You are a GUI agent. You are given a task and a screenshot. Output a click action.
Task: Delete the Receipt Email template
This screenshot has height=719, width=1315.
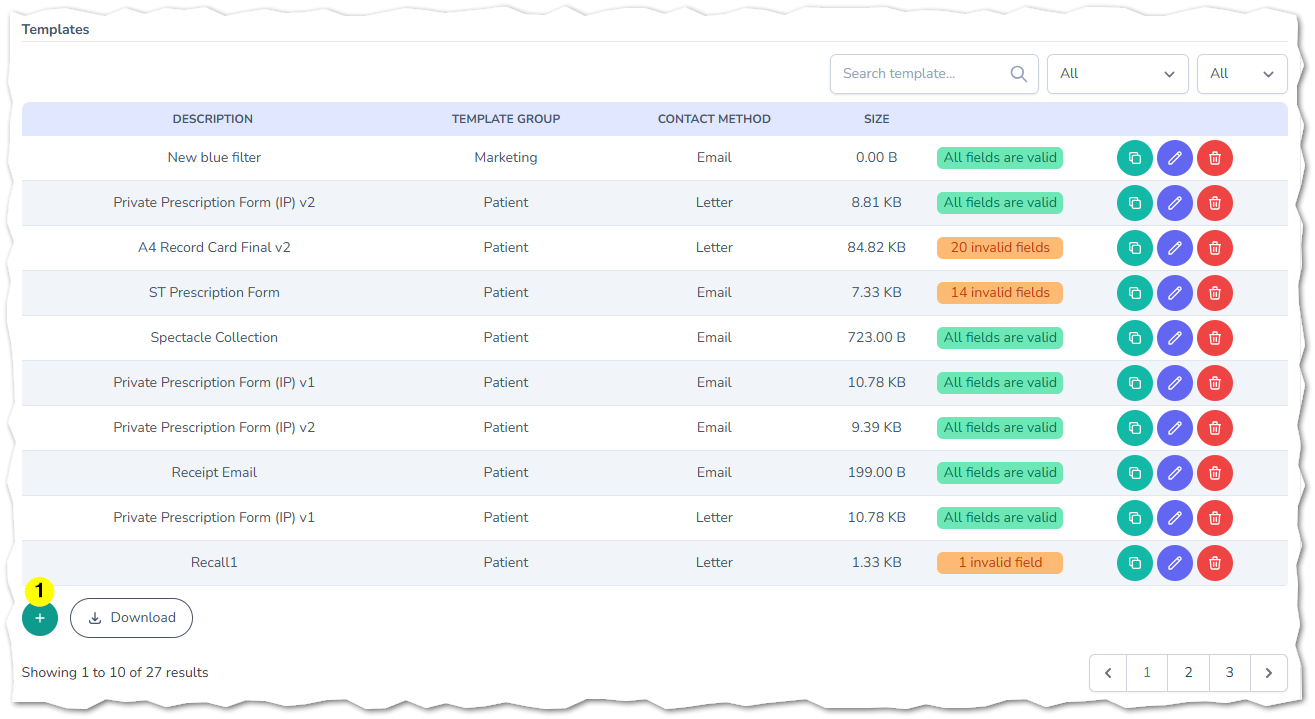pyautogui.click(x=1215, y=473)
